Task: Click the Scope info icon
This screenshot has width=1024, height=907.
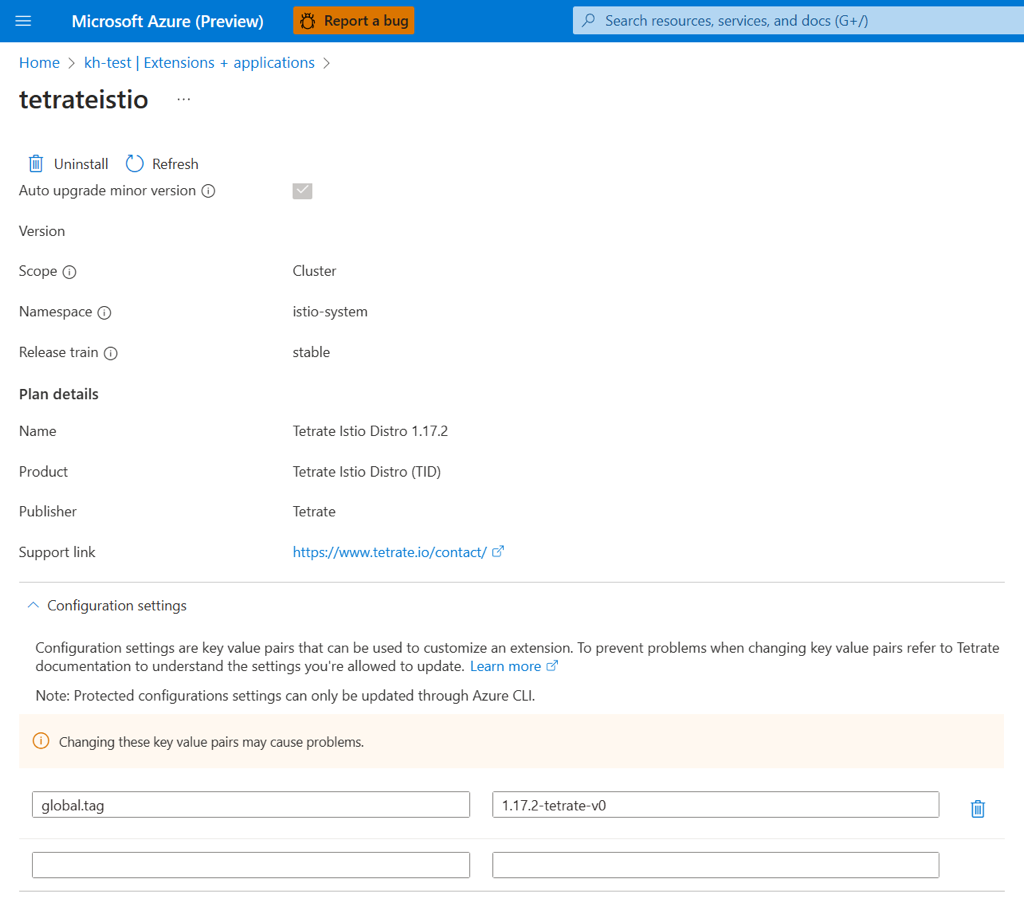Action: pos(71,271)
